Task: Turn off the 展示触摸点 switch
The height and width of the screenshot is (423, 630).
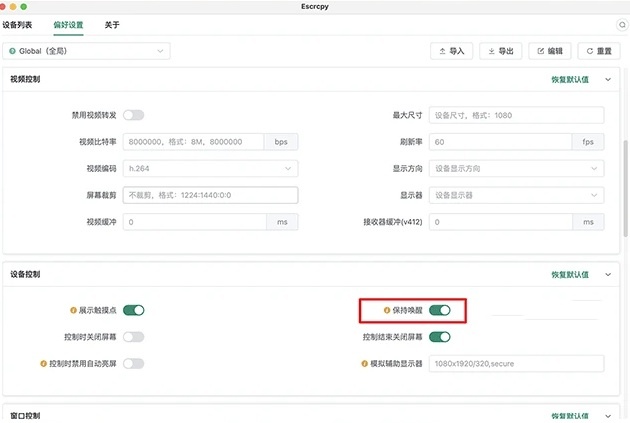Action: click(133, 310)
